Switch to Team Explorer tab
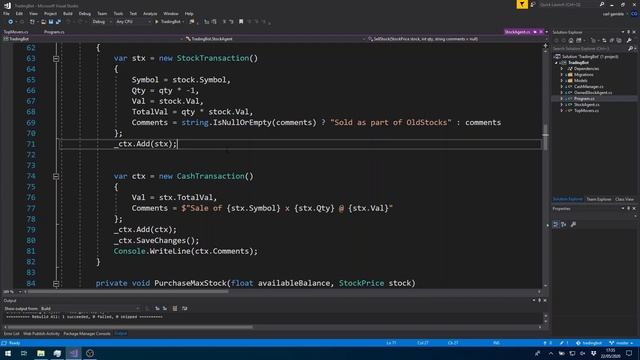The image size is (640, 360). point(599,199)
